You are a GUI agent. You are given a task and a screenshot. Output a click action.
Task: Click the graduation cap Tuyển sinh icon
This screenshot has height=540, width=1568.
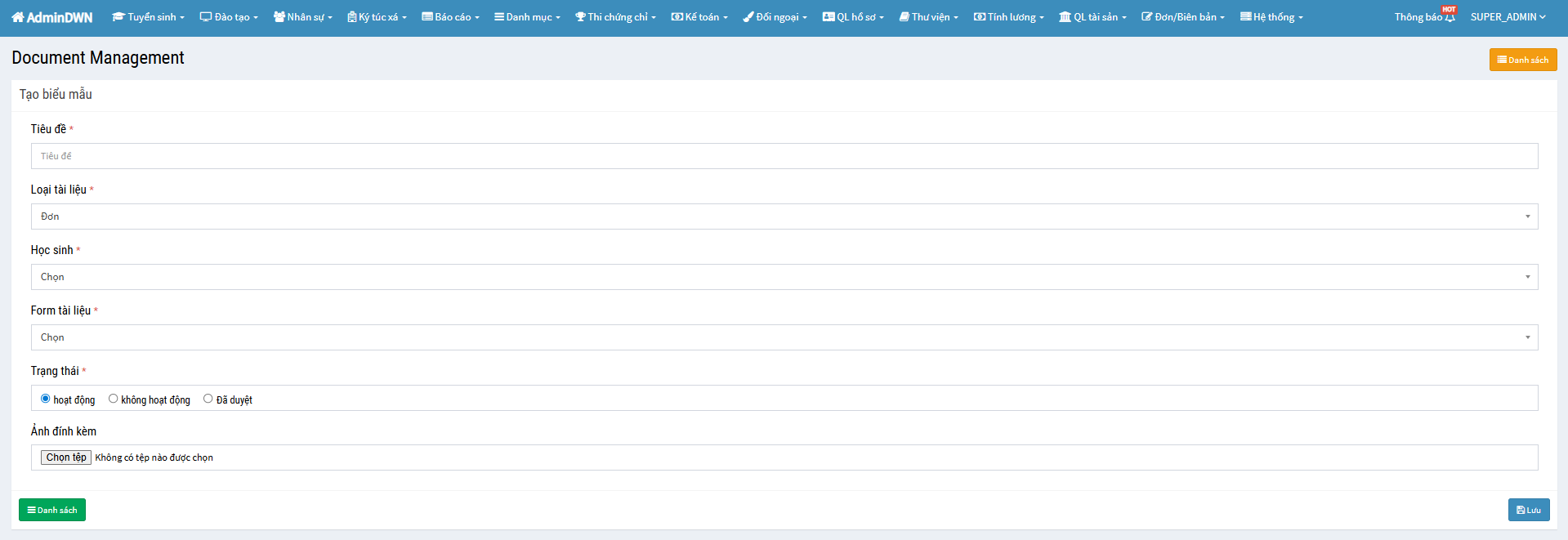click(x=118, y=17)
